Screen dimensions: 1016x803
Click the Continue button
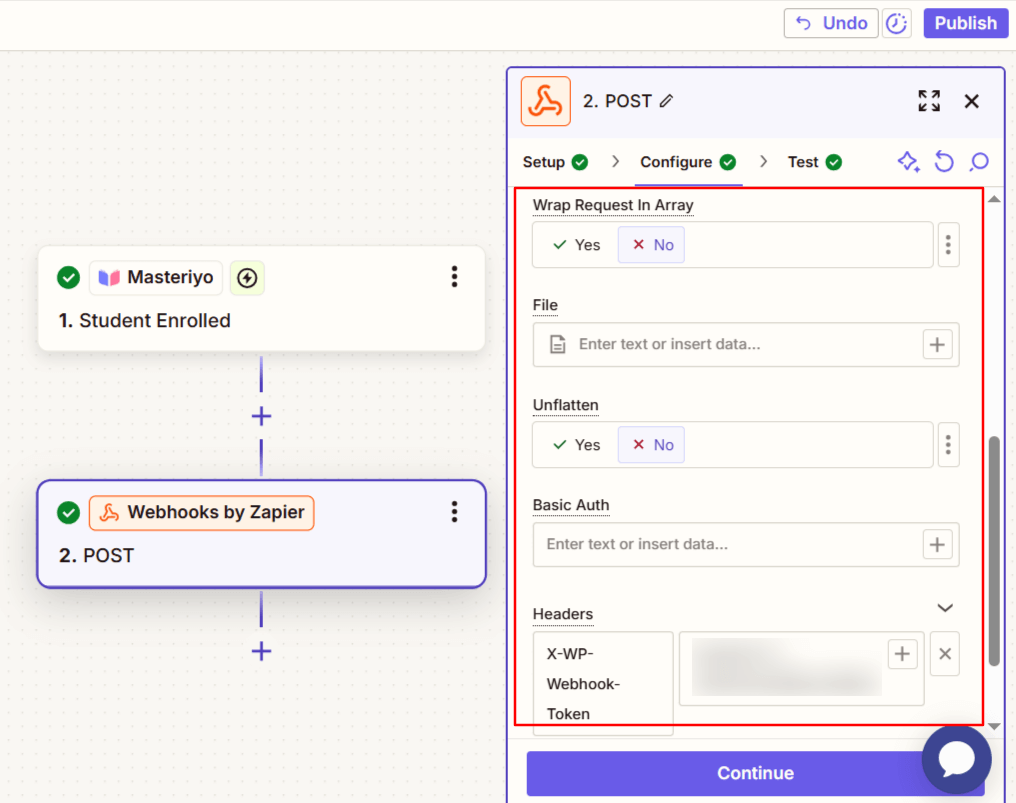point(756,773)
